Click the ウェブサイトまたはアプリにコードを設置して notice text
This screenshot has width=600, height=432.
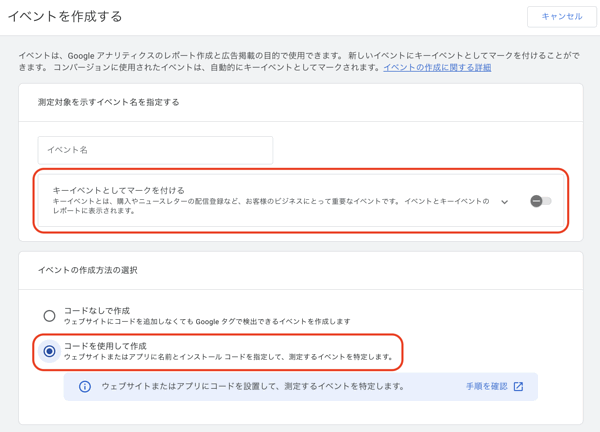coord(253,386)
